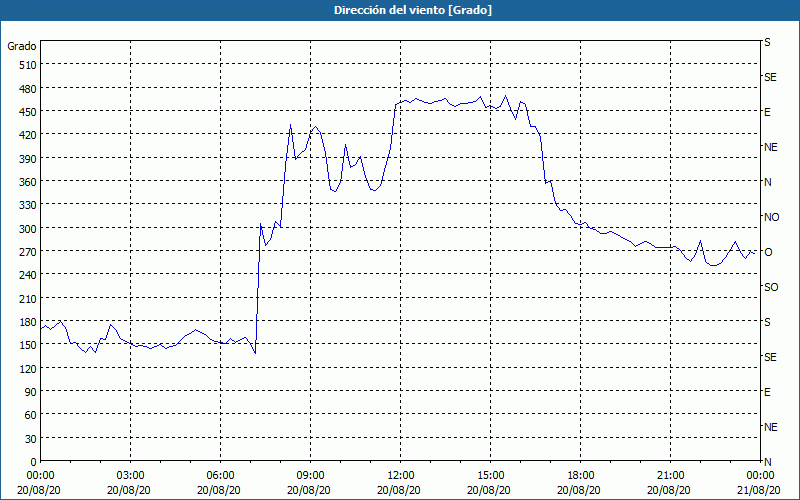Select the 'NO' compass label
Viewport: 800px width, 500px height.
point(771,217)
